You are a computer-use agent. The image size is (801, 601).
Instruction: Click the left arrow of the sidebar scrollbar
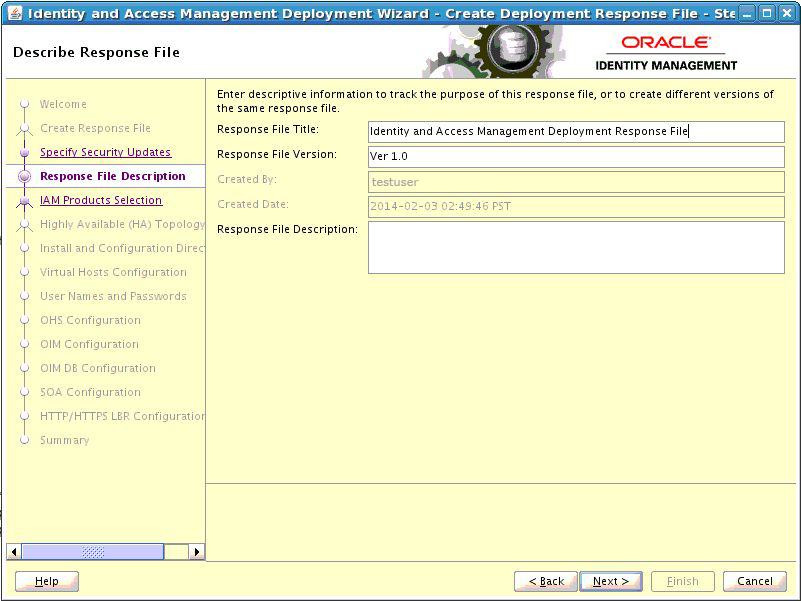click(x=14, y=552)
